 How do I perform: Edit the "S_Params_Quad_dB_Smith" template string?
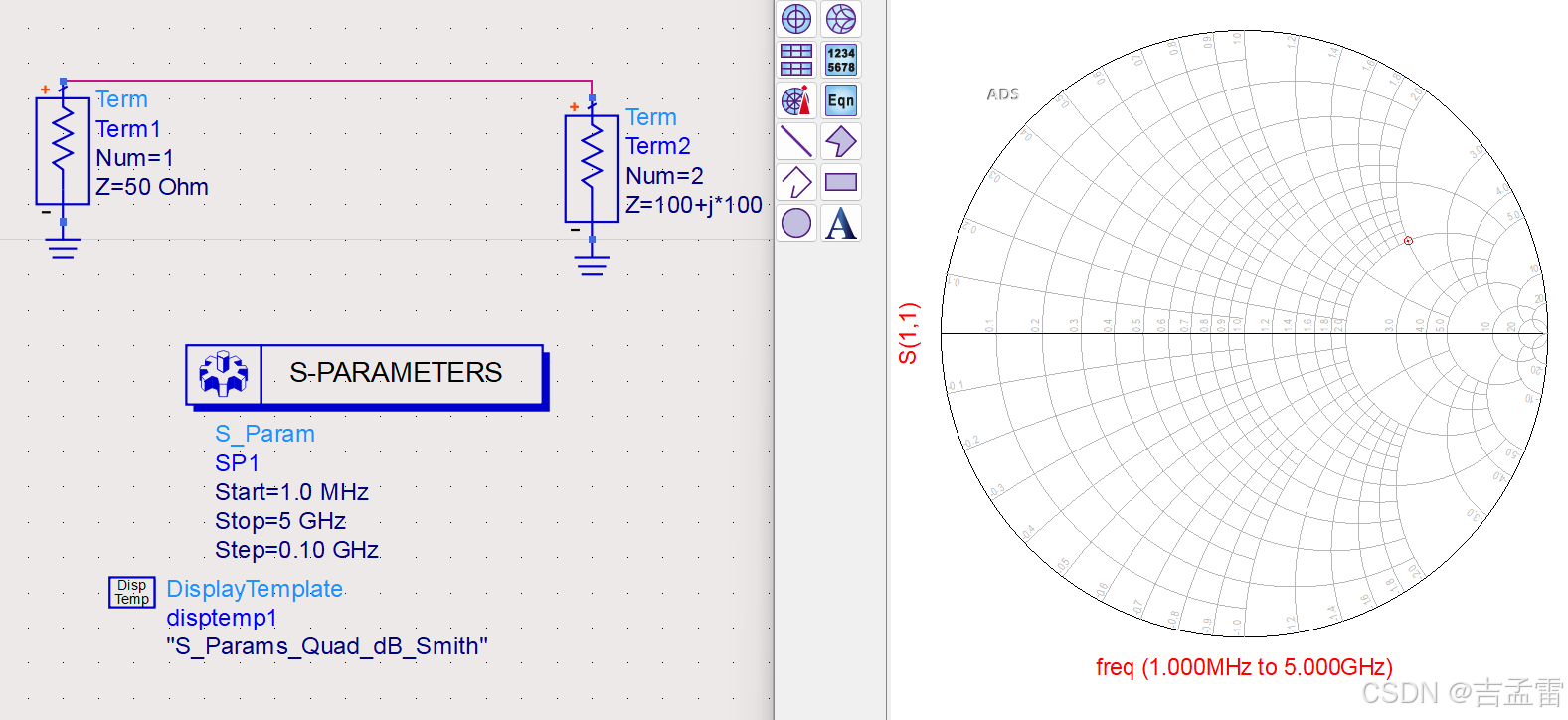(x=327, y=646)
